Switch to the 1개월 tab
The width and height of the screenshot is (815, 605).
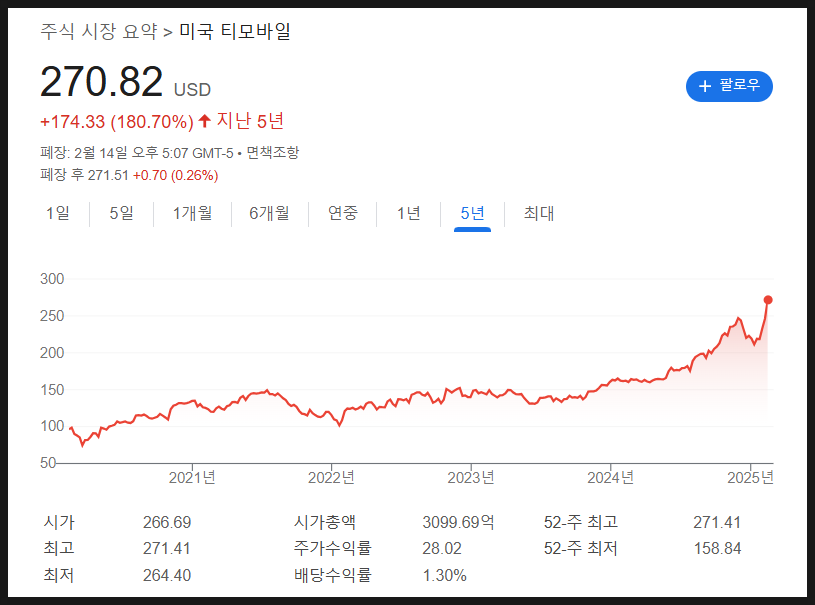(x=192, y=213)
